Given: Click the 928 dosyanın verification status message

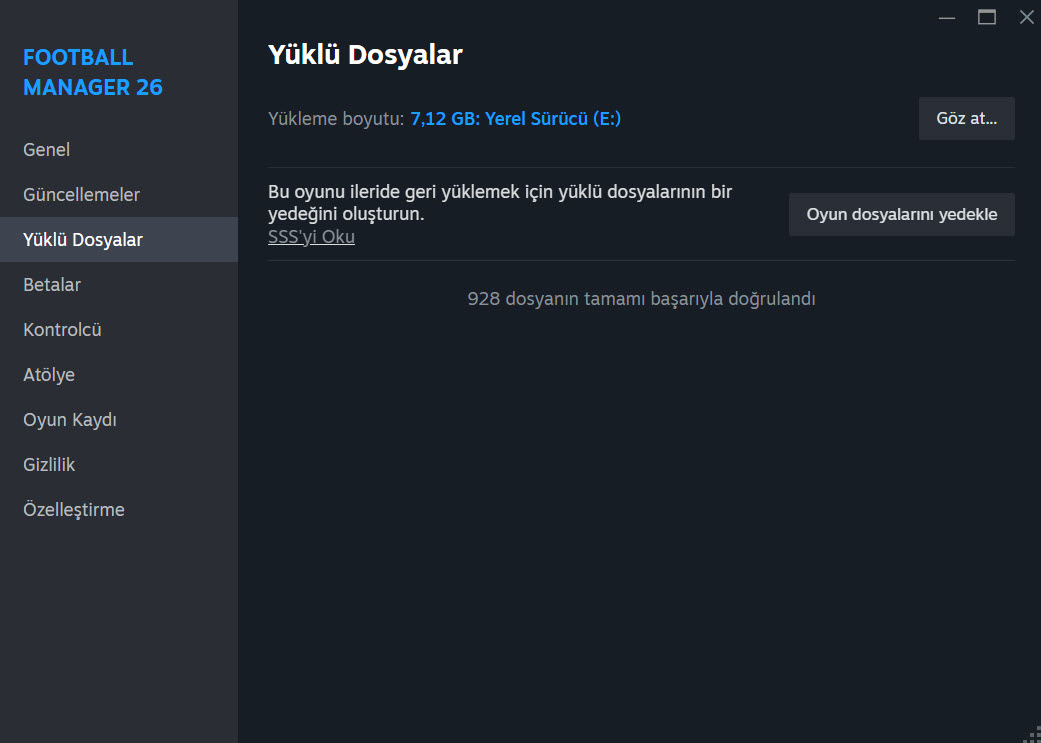Looking at the screenshot, I should (641, 299).
